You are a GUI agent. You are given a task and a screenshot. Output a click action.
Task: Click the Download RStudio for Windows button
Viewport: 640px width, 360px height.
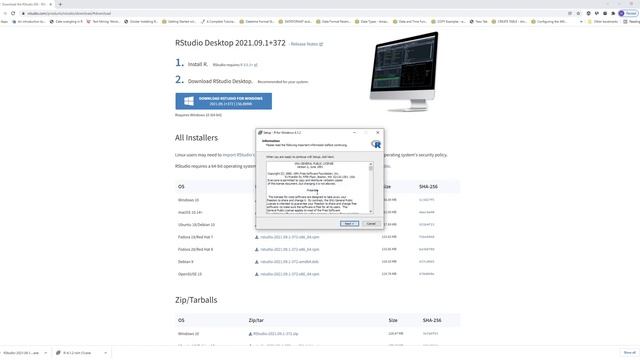click(x=224, y=101)
